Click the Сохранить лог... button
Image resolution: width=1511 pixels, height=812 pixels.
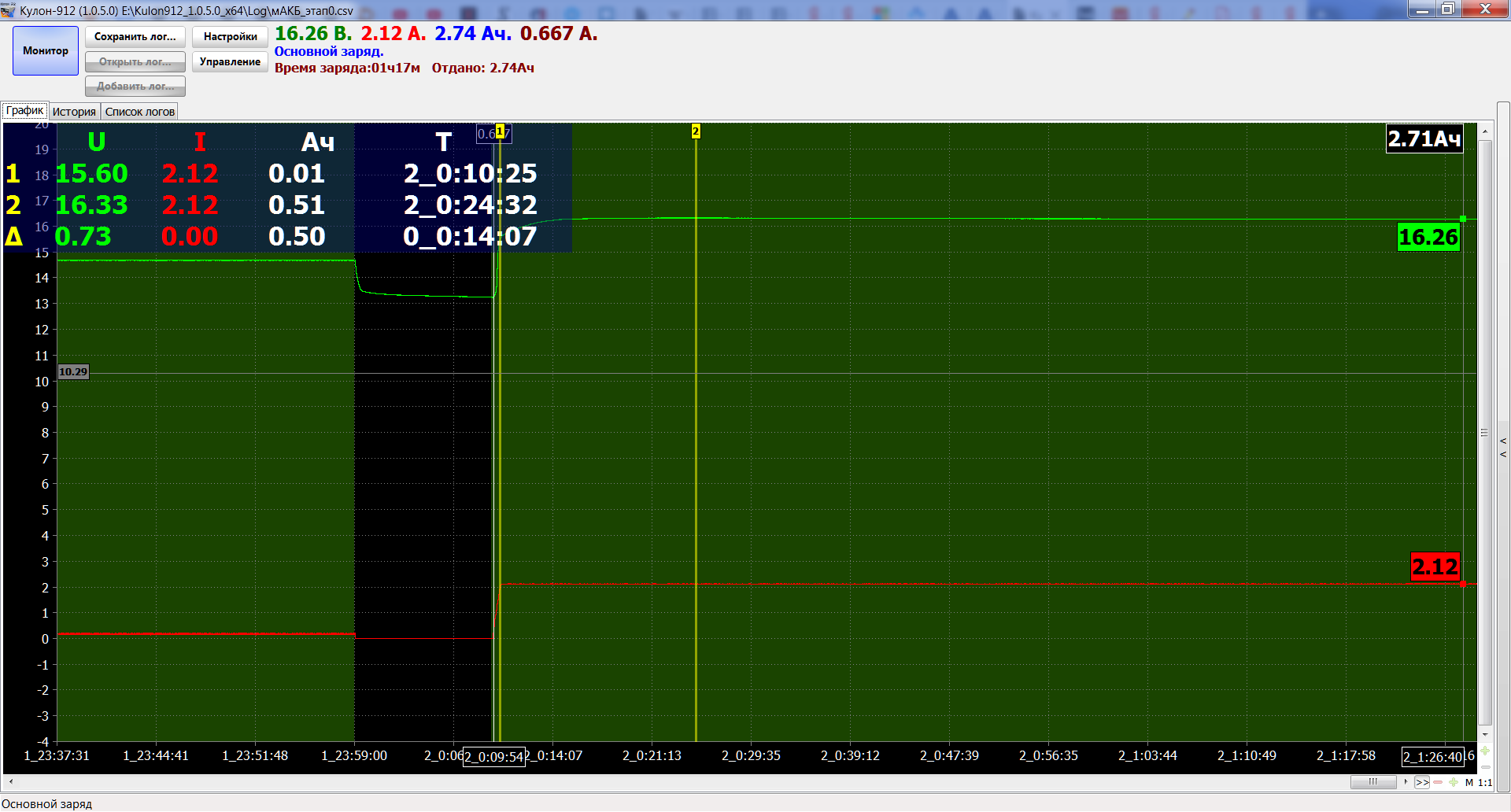135,37
